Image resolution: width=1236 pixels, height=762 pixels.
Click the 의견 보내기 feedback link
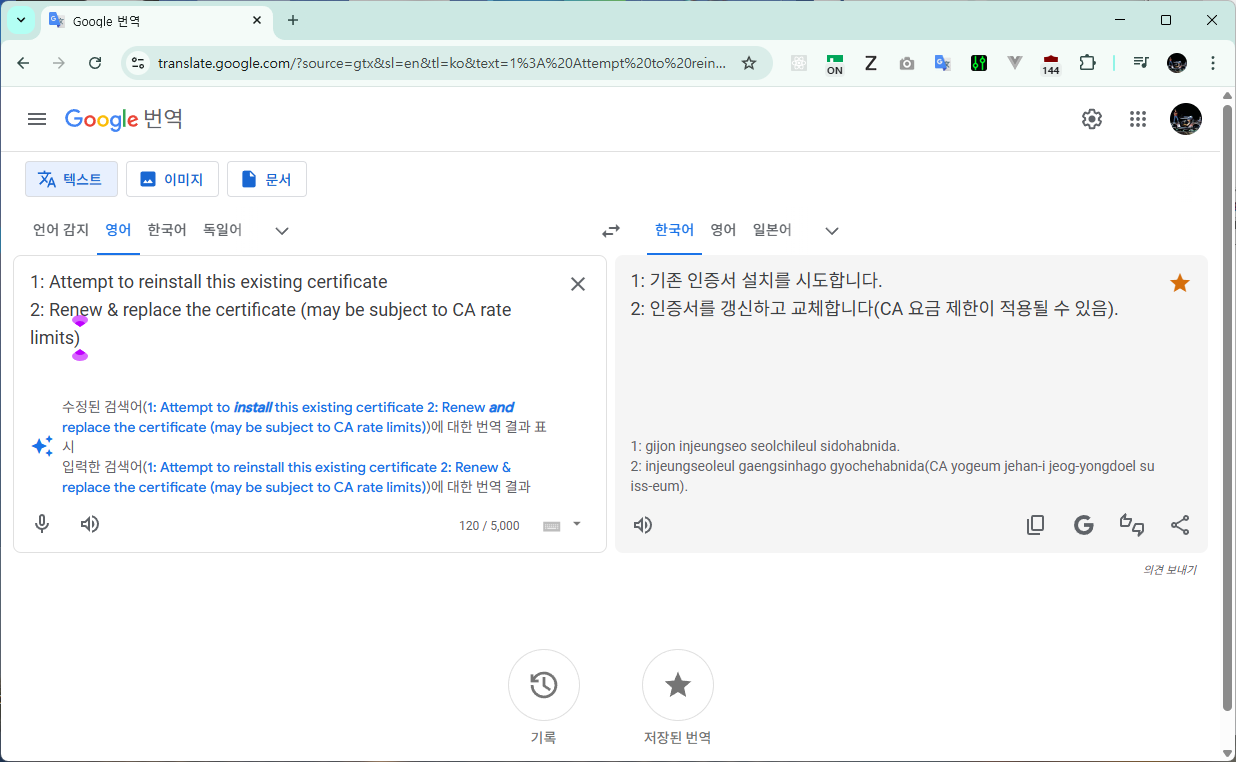(x=1169, y=570)
